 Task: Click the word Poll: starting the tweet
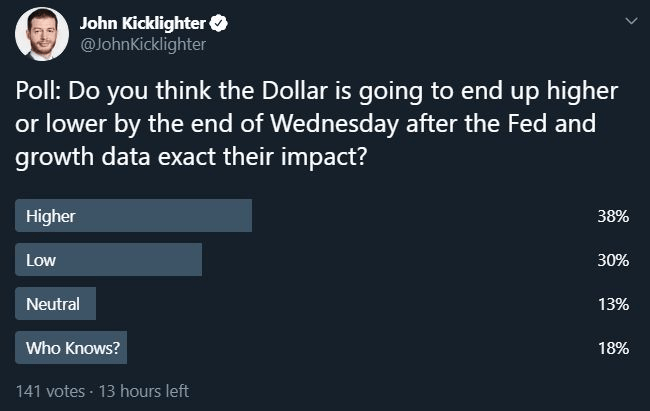tap(39, 90)
